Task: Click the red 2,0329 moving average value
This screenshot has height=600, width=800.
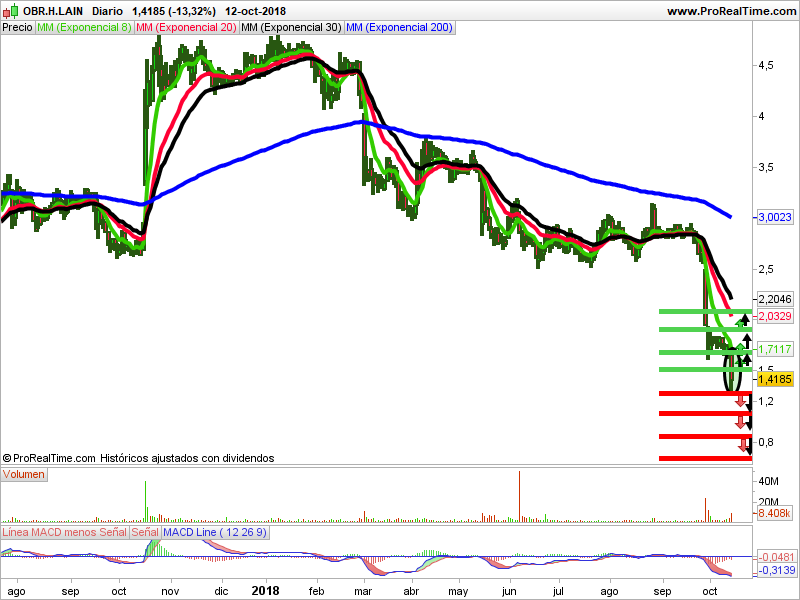Action: [x=775, y=316]
